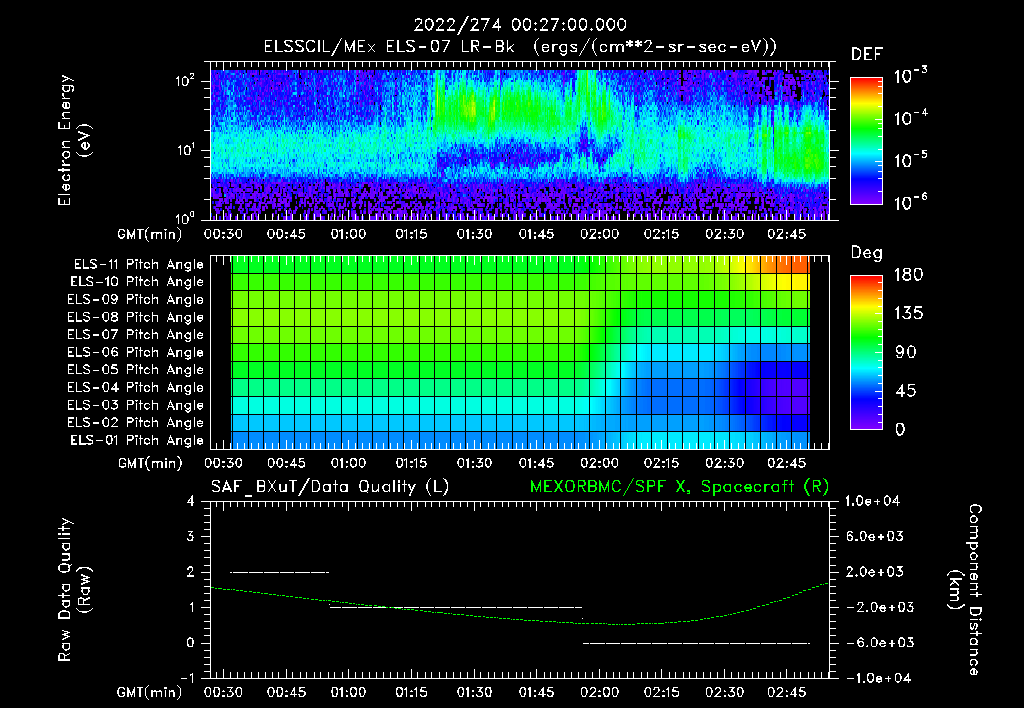Select the ELS-05 Pitch Angle row label
This screenshot has width=1024, height=708.
pos(135,370)
